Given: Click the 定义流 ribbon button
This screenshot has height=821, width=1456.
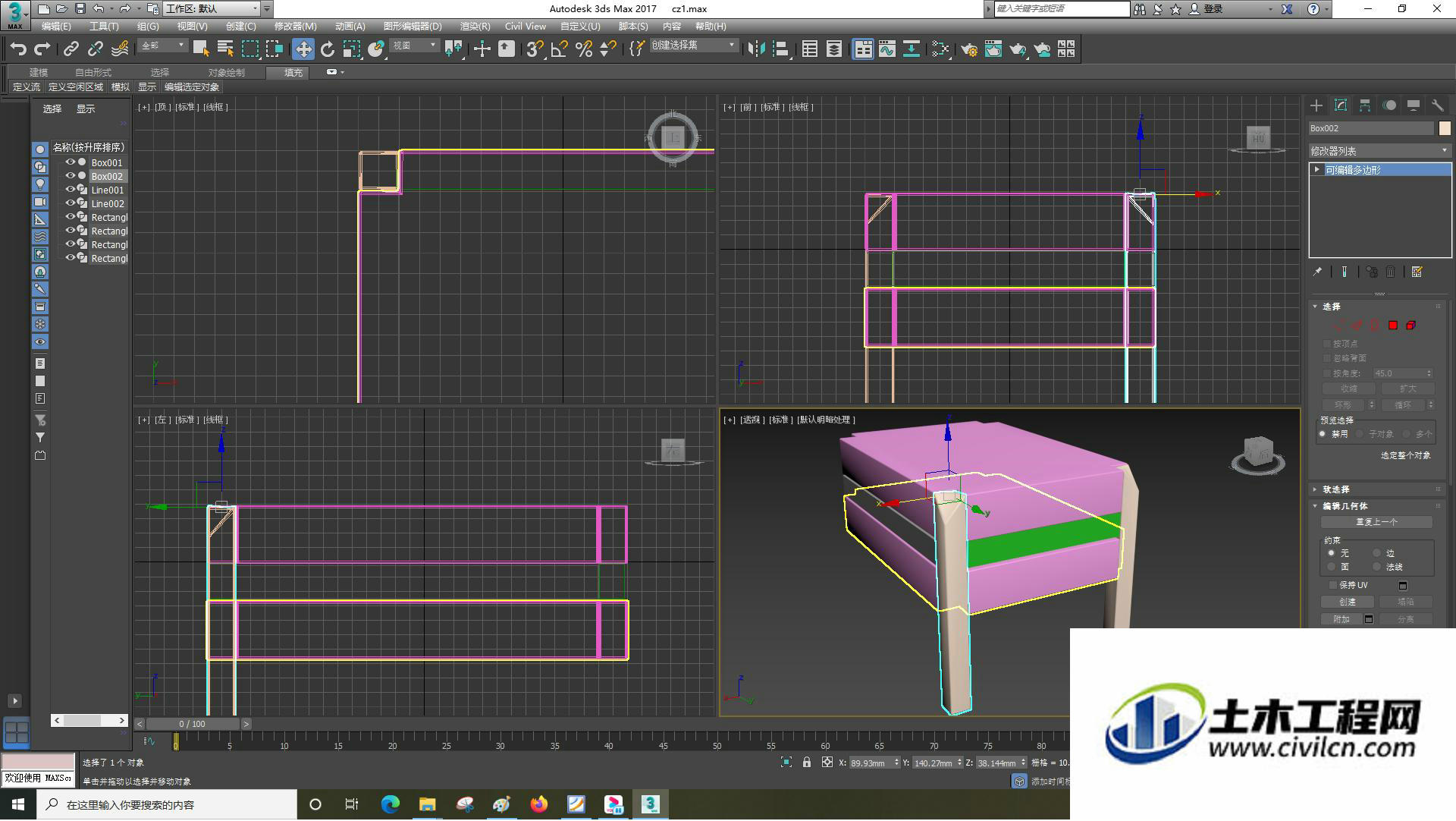Looking at the screenshot, I should pos(26,87).
